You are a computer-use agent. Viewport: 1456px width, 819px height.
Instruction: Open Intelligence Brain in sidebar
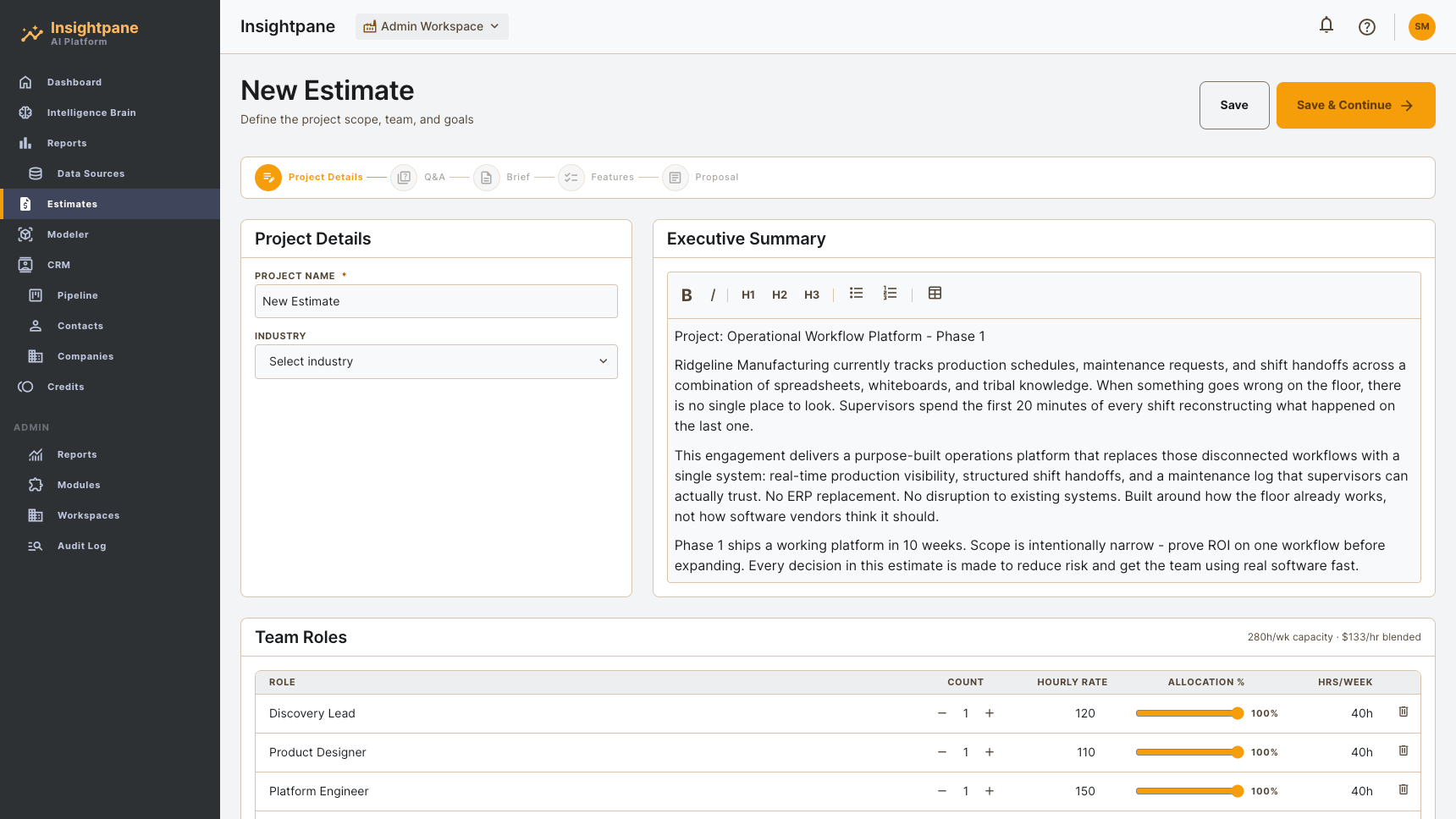[110, 113]
